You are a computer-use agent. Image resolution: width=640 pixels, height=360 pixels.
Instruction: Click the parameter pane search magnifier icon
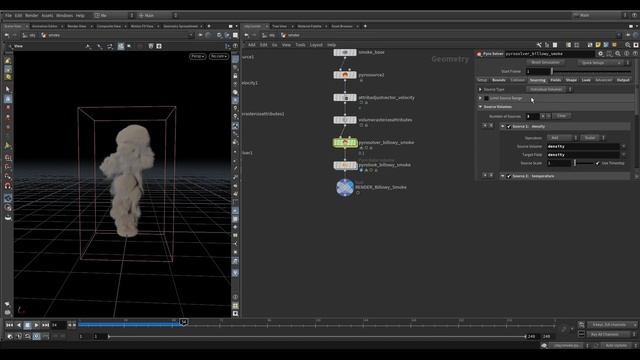(x=618, y=53)
